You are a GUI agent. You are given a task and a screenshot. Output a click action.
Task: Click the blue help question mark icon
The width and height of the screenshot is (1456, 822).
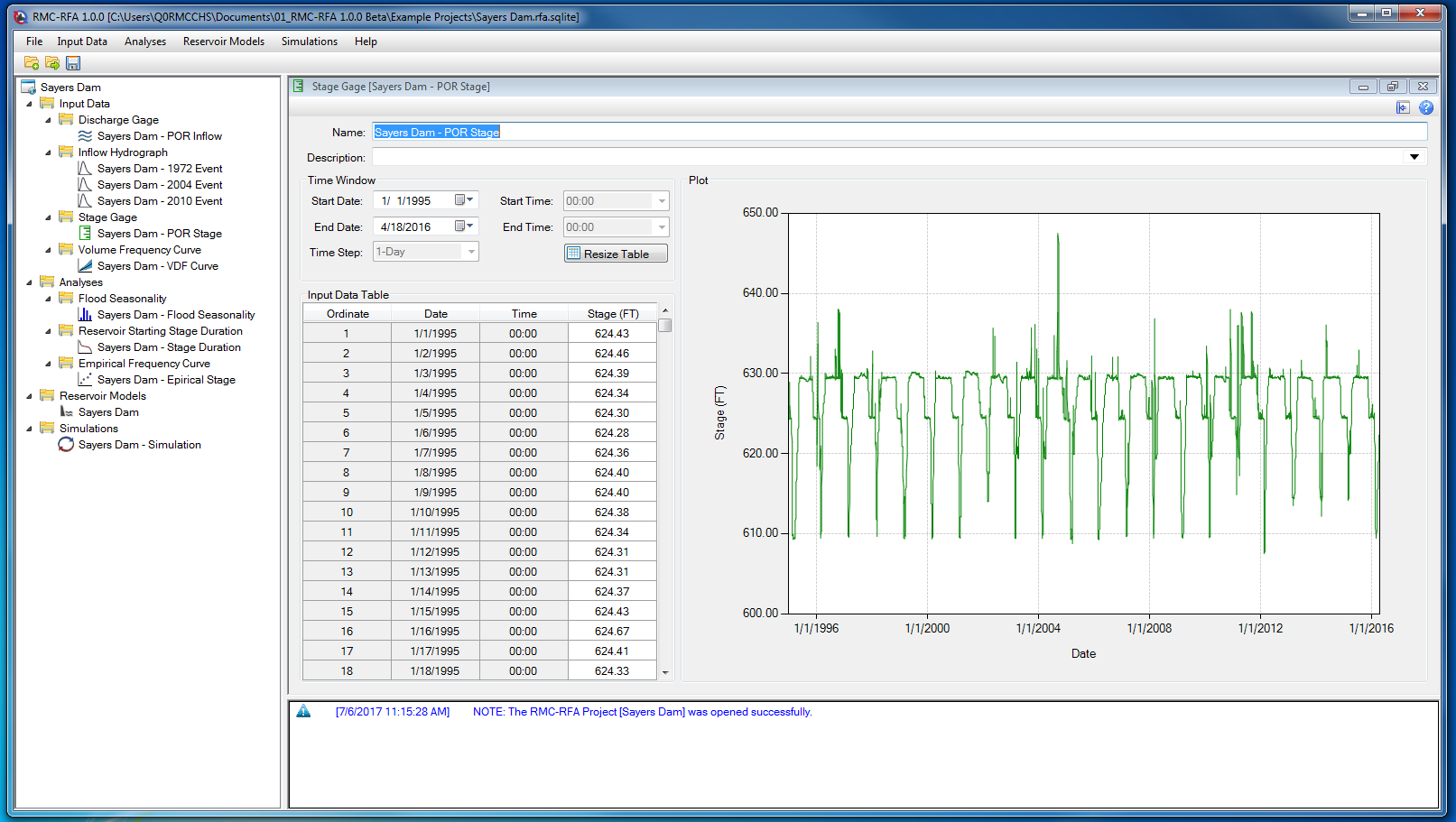tap(1426, 107)
